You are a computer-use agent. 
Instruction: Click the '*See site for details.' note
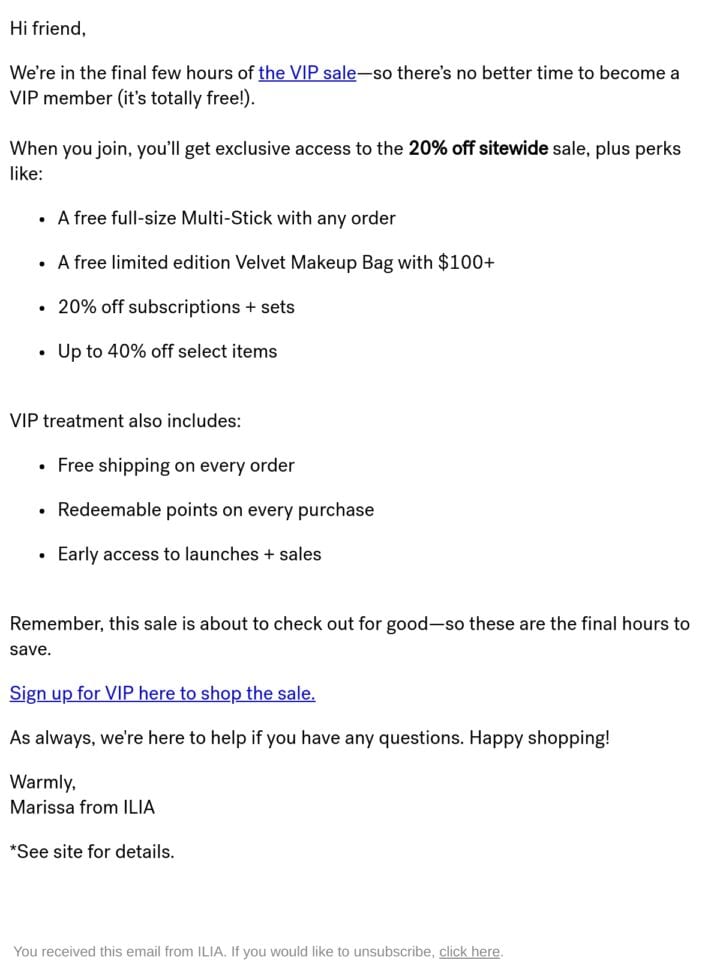(92, 852)
